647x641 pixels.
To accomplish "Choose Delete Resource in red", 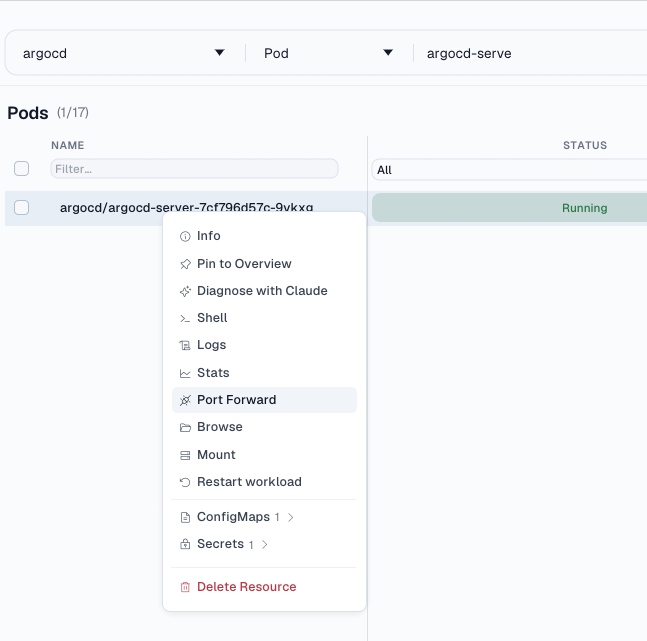I will (x=264, y=587).
